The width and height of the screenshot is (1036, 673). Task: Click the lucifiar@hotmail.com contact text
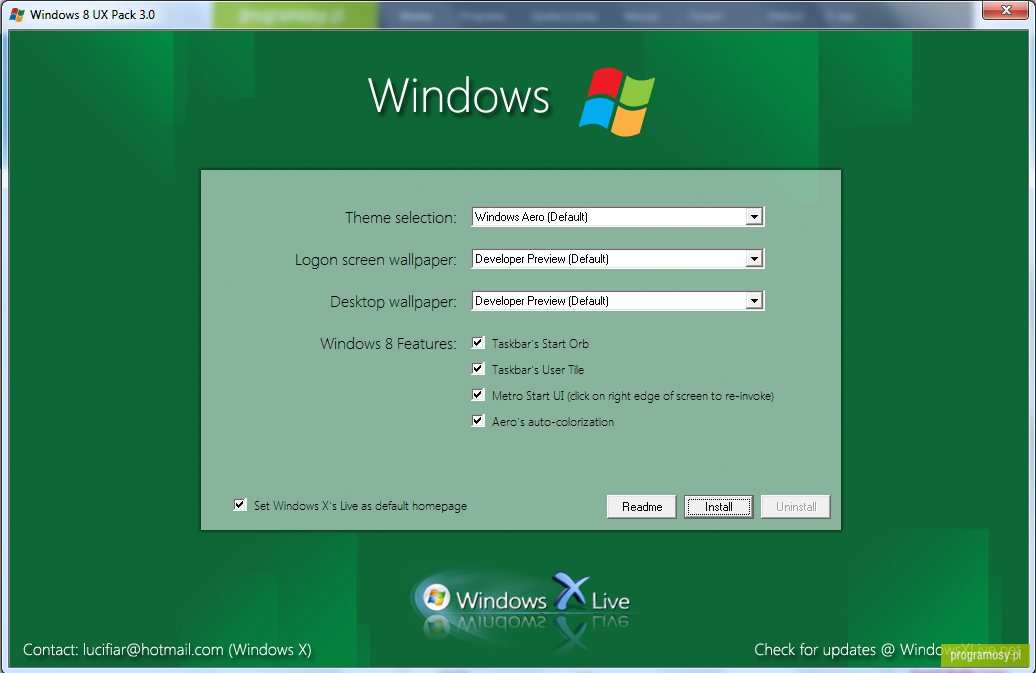pos(153,650)
